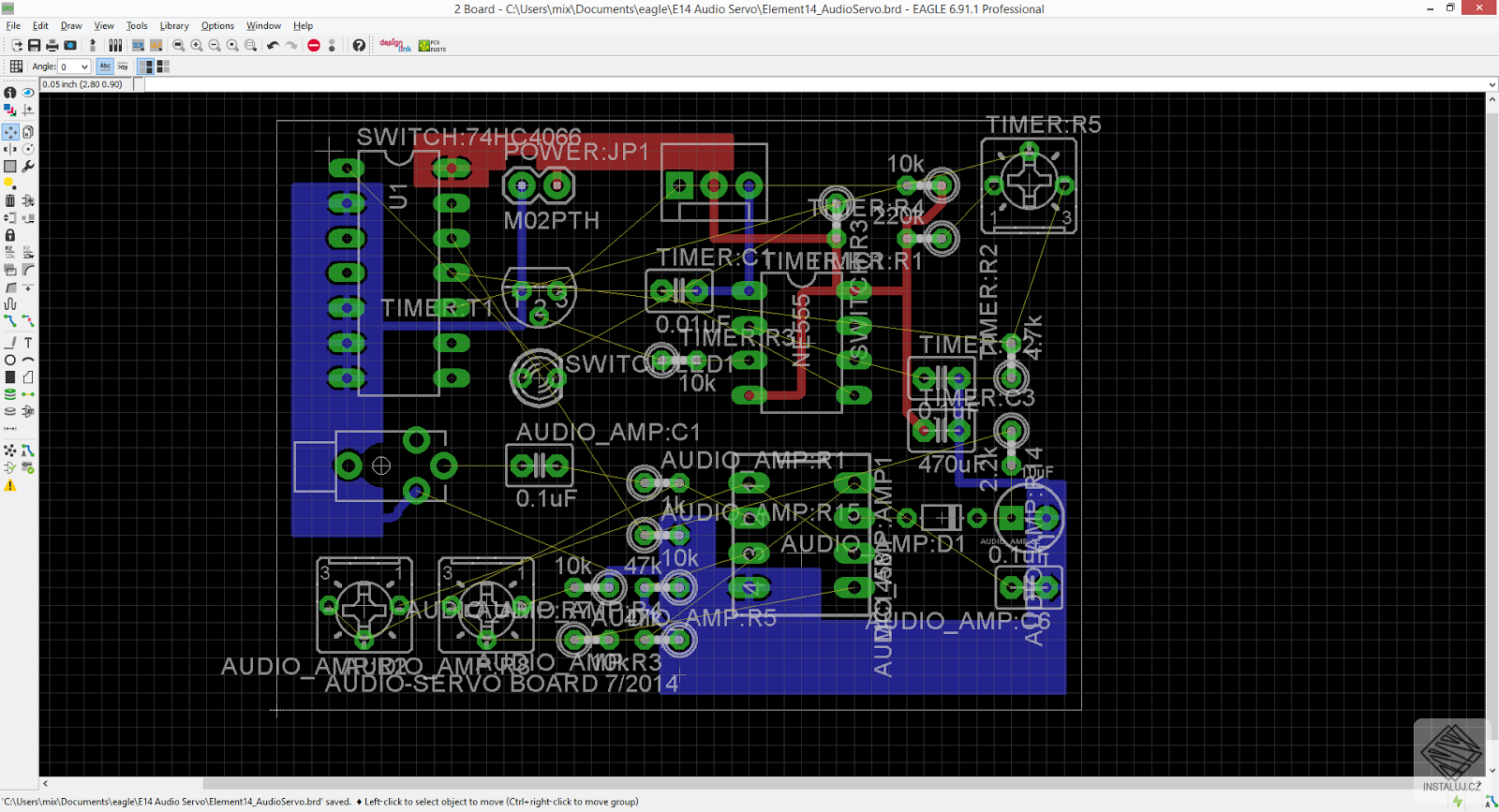This screenshot has height=812, width=1499.
Task: Expand the command line history dropdown
Action: (1492, 84)
